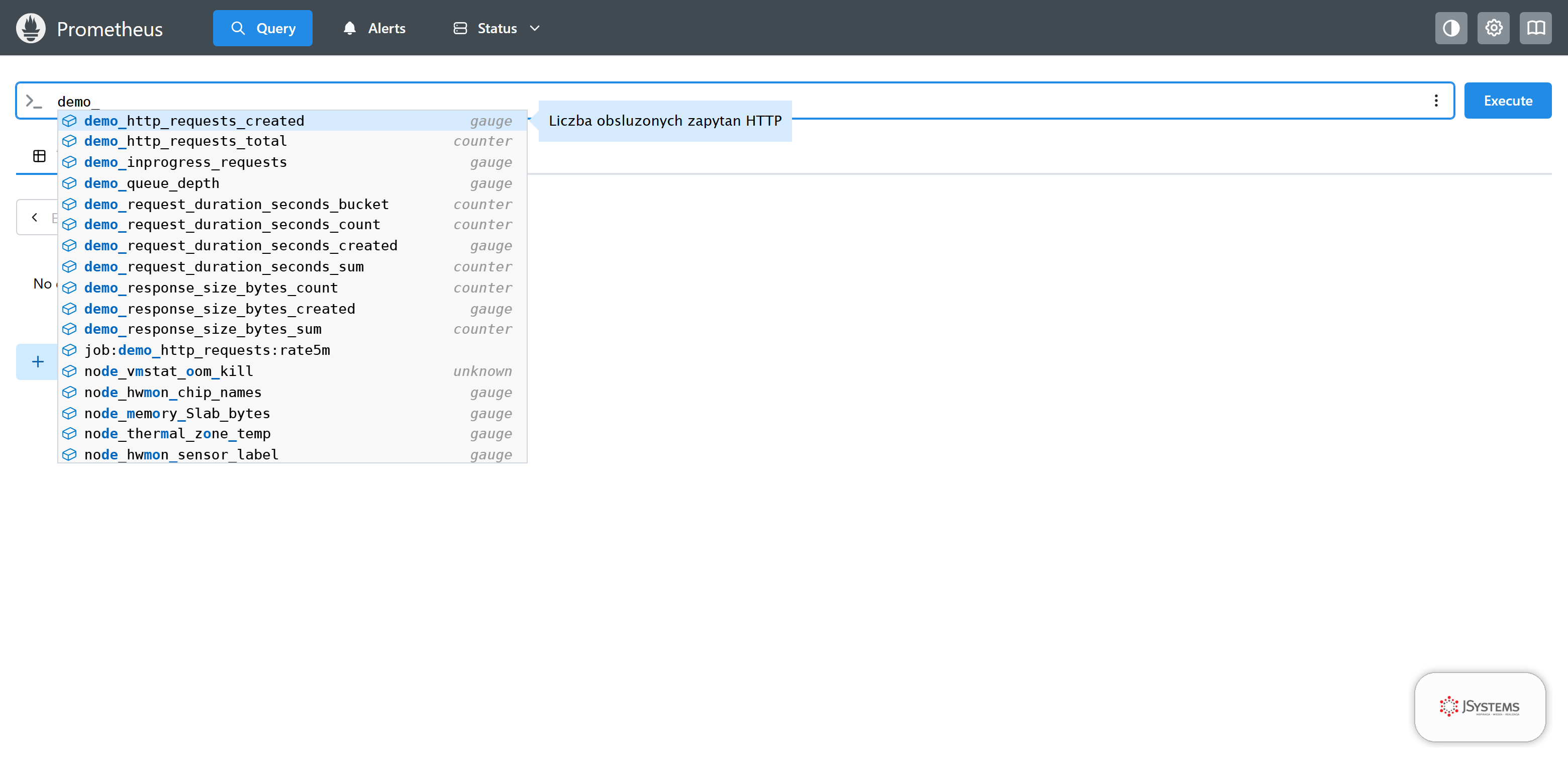This screenshot has height=764, width=1568.
Task: Expand the Status dropdown menu
Action: (497, 28)
